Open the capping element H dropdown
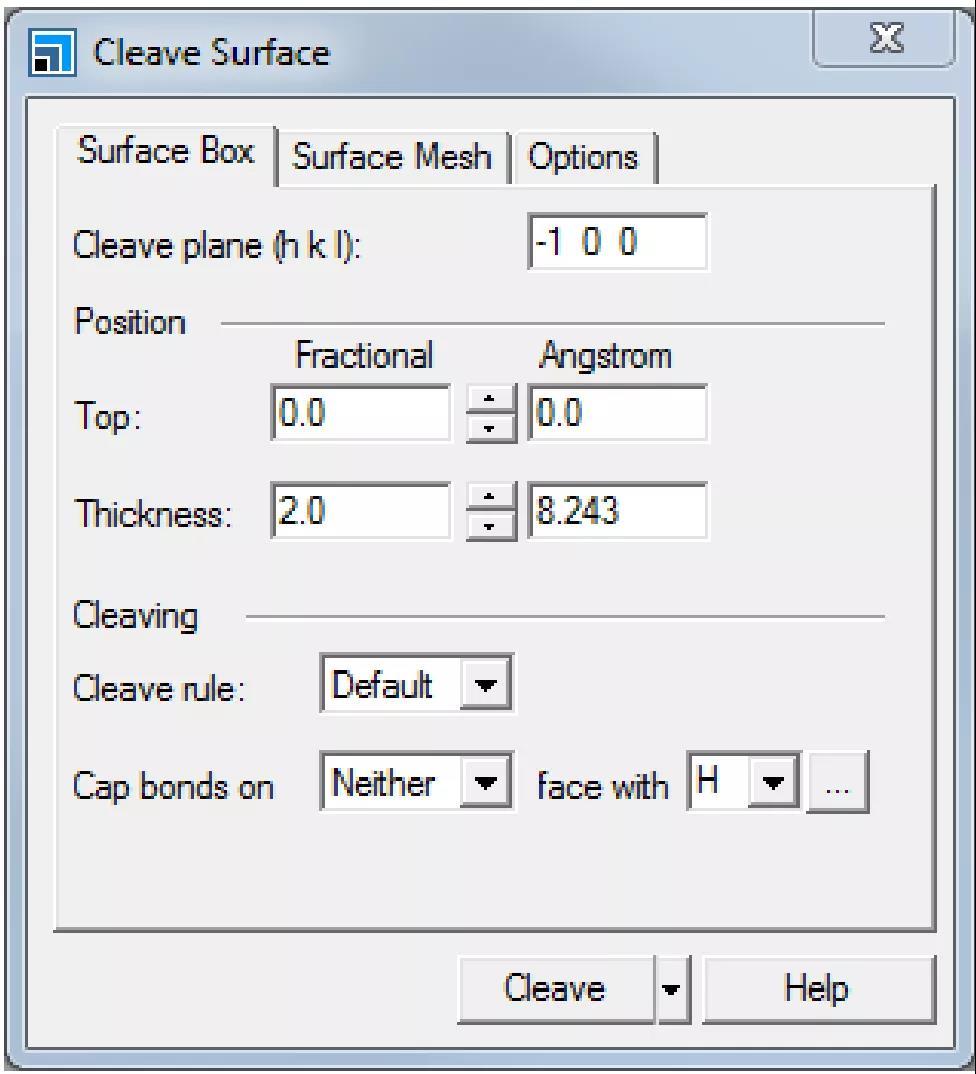 [777, 784]
